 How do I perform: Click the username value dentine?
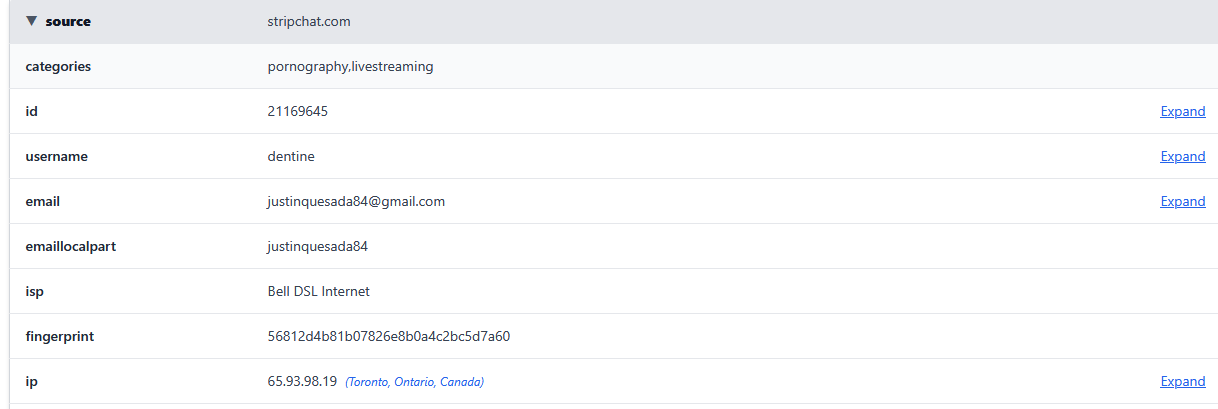pos(291,156)
